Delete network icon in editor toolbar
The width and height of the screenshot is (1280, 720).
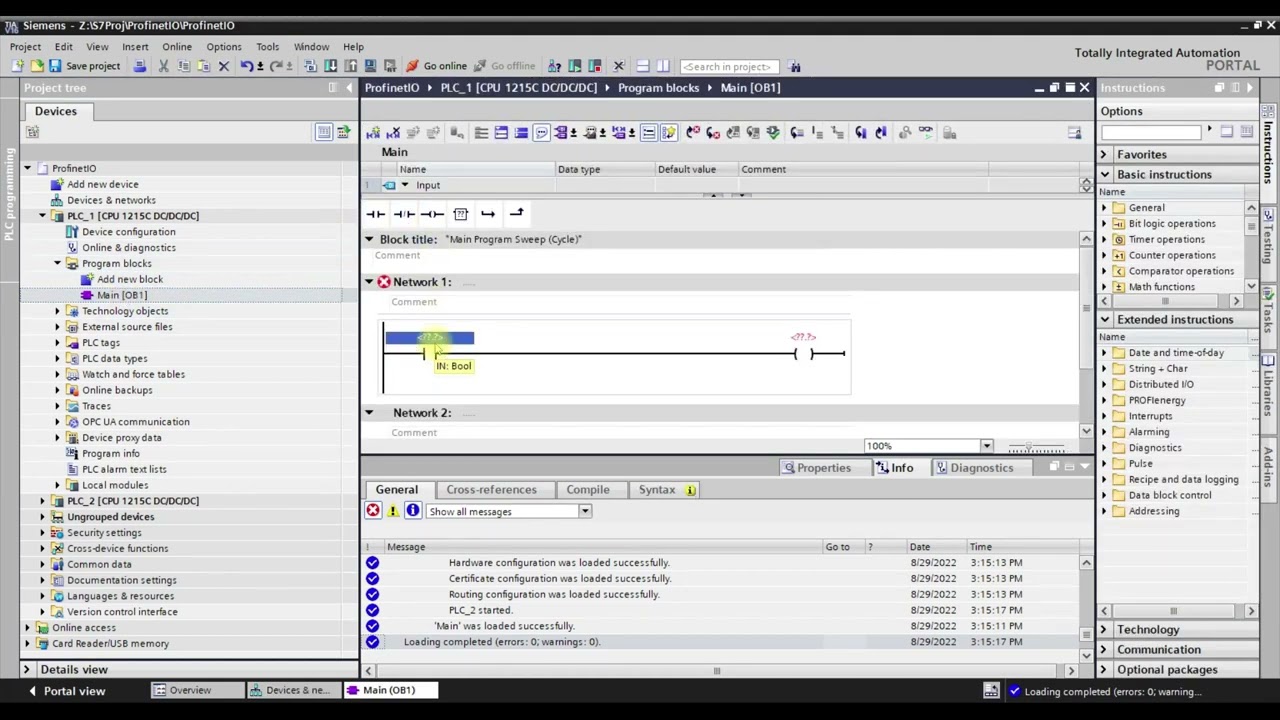point(393,132)
